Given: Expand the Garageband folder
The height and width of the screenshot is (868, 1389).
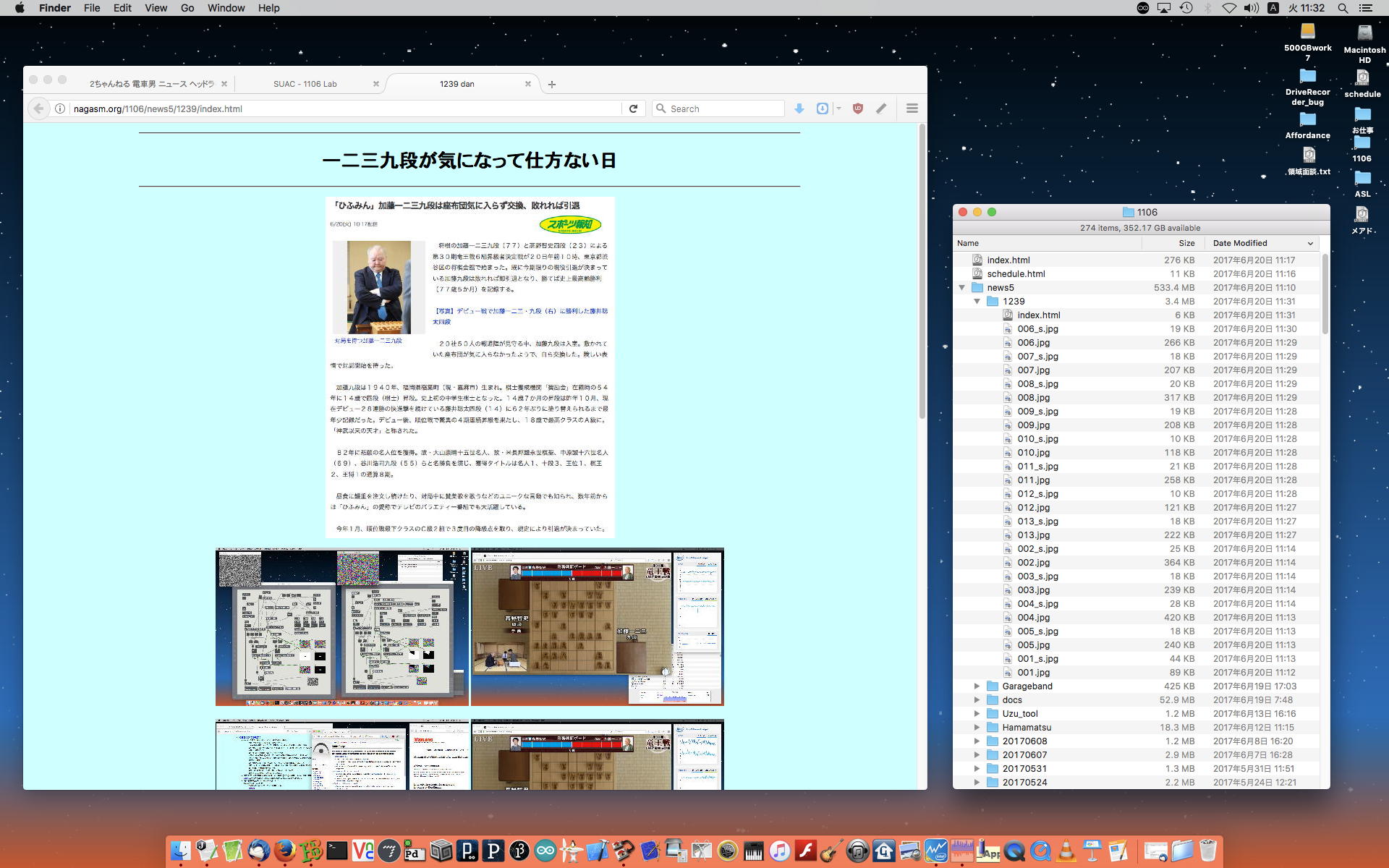Looking at the screenshot, I should [977, 686].
